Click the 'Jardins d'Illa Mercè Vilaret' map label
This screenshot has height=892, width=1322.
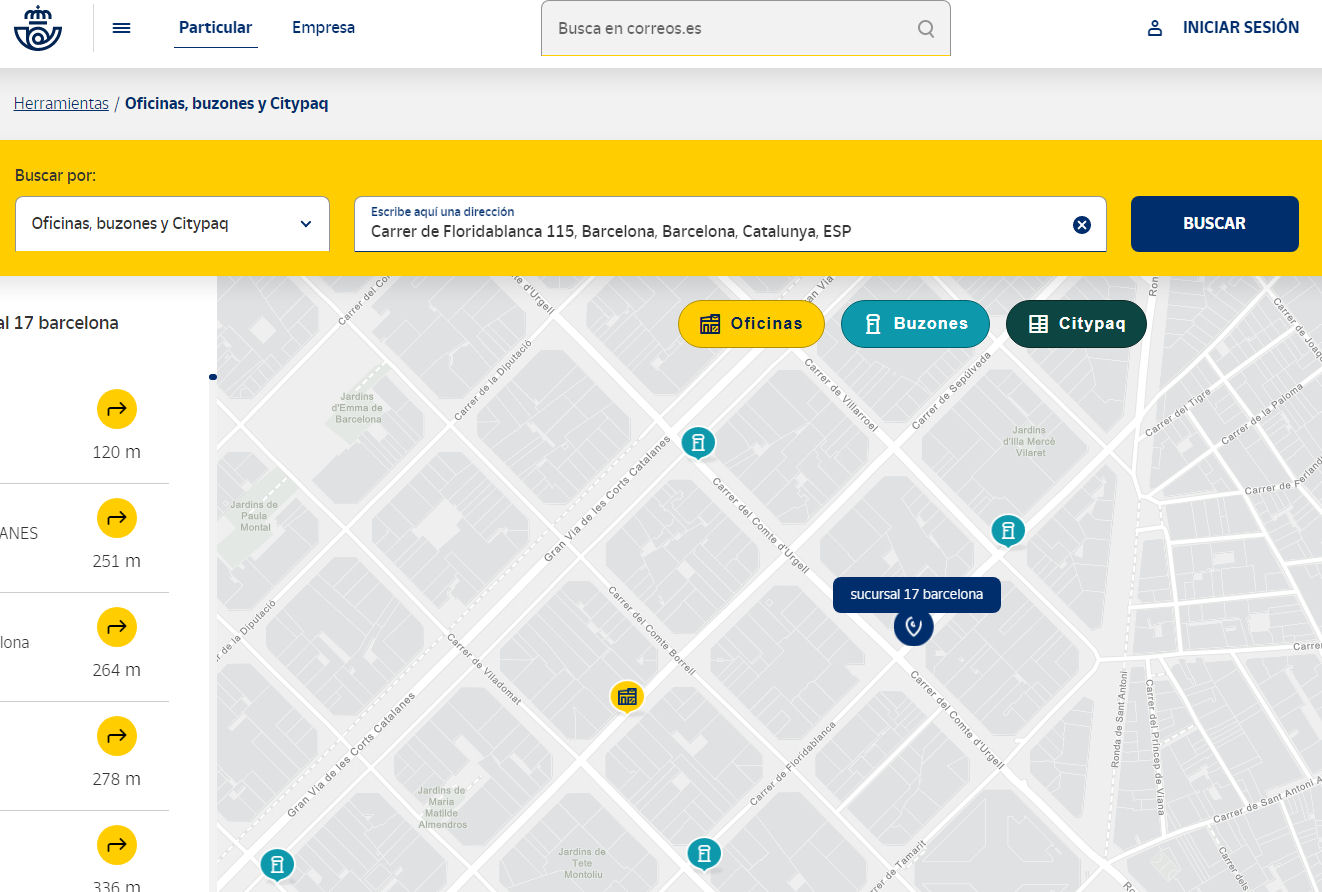click(x=1030, y=441)
